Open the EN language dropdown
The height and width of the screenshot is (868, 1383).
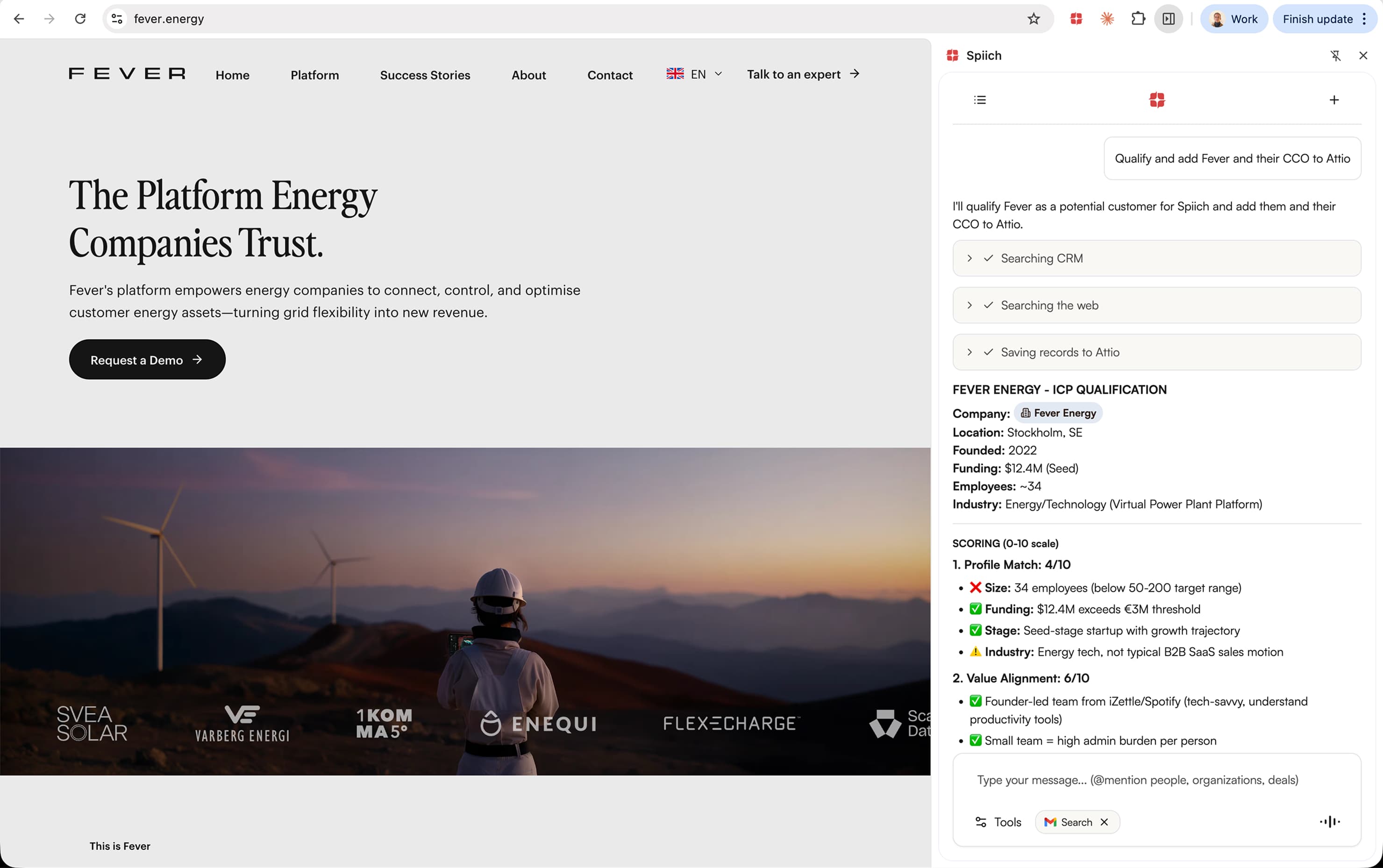[695, 74]
